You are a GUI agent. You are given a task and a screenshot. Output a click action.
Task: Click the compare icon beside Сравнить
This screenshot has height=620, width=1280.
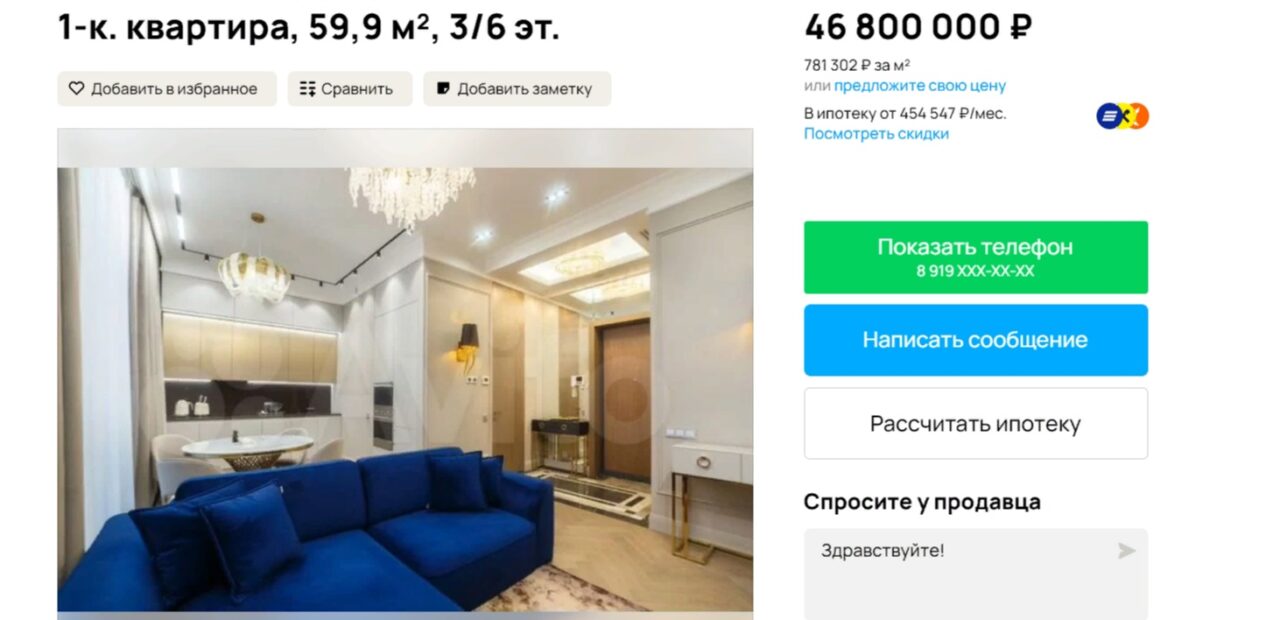tap(308, 89)
